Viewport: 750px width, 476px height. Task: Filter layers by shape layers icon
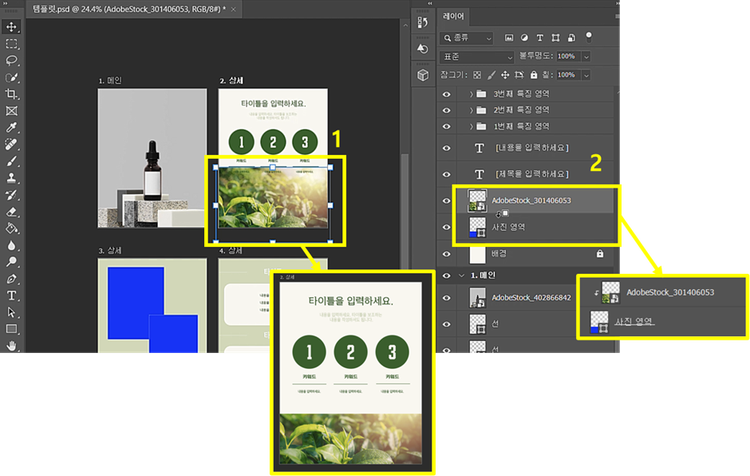(x=555, y=37)
